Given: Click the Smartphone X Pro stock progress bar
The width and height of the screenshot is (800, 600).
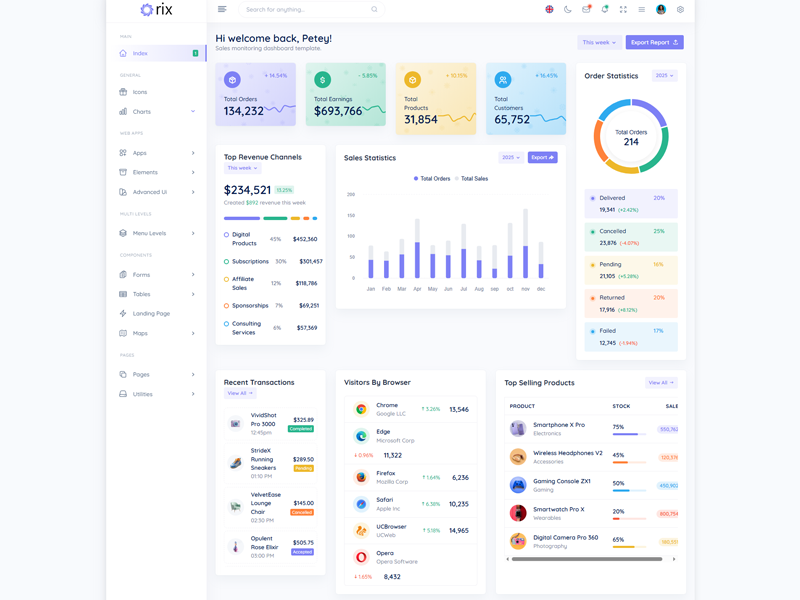Looking at the screenshot, I should pyautogui.click(x=628, y=434).
